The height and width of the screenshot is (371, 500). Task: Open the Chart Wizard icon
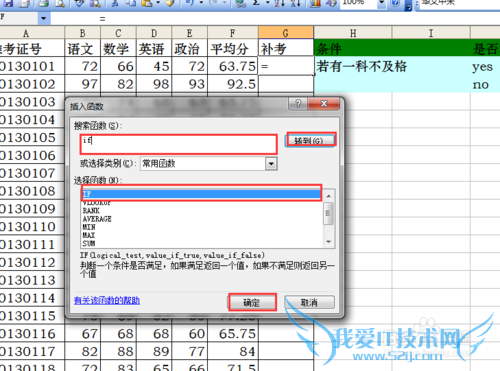tap(315, 3)
